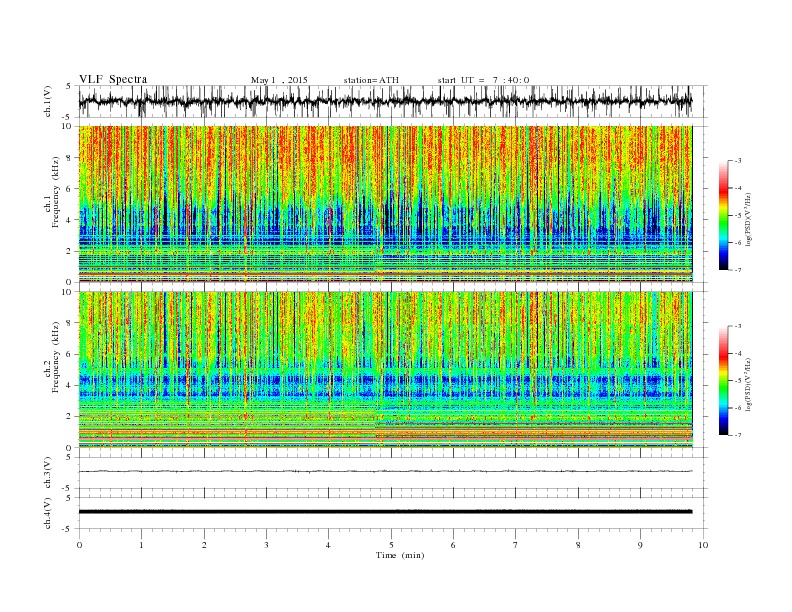Click the '7' tick on time axis
The height and width of the screenshot is (612, 792).
coord(516,545)
